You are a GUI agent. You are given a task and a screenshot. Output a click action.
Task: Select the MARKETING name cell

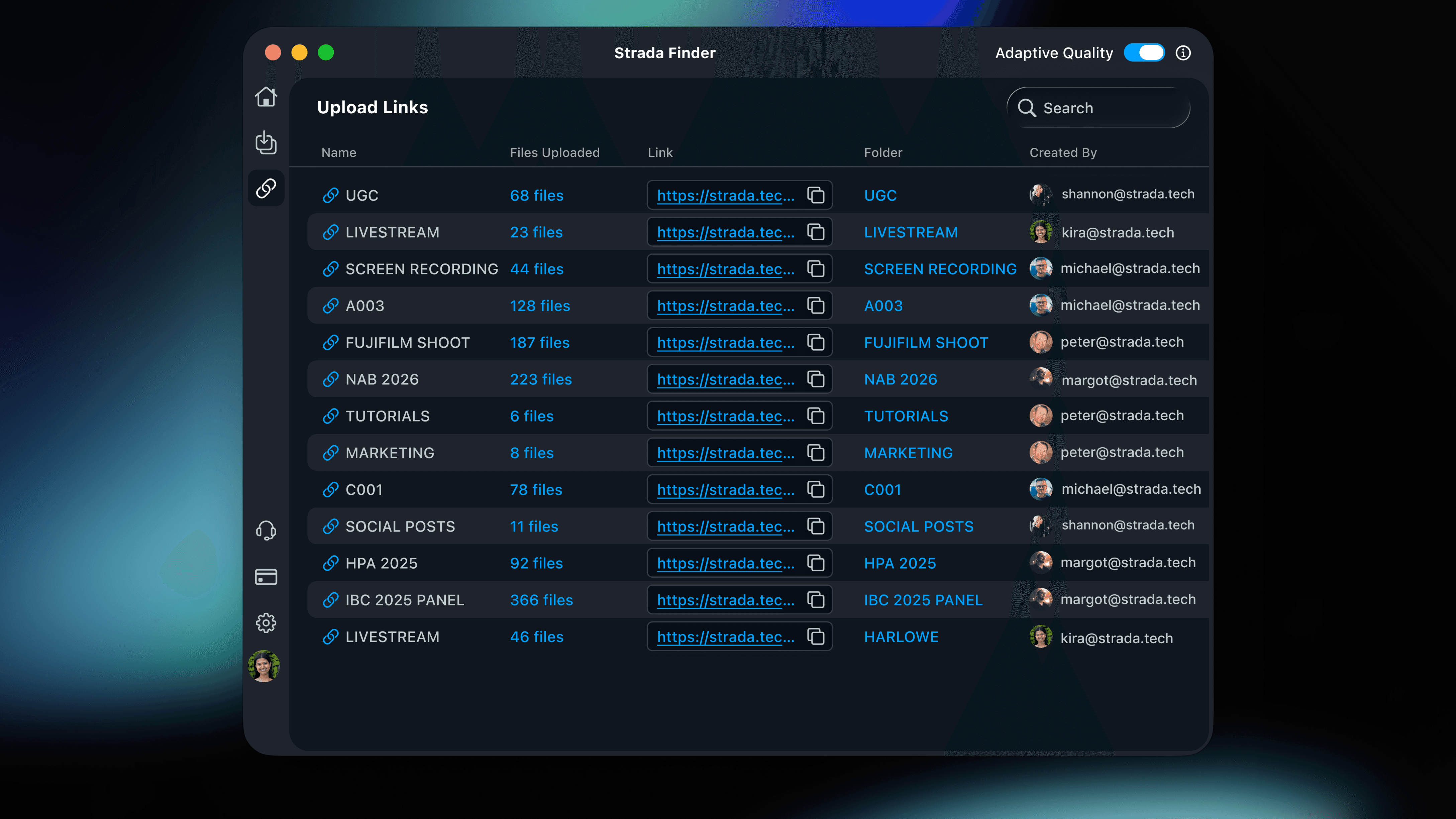click(390, 453)
